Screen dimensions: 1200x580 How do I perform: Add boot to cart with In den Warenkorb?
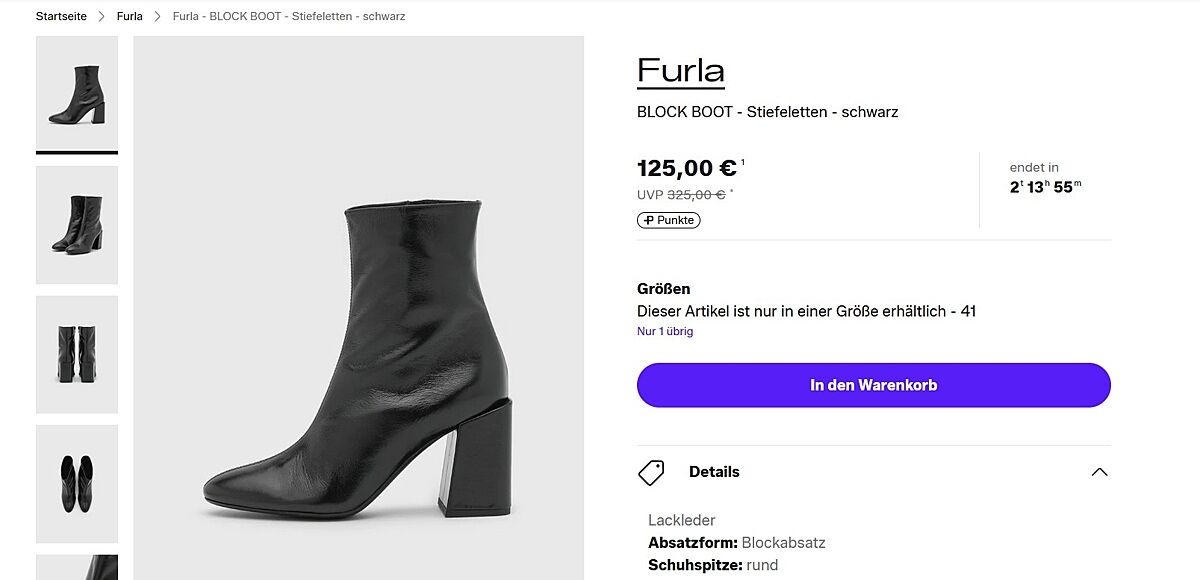[x=873, y=385]
